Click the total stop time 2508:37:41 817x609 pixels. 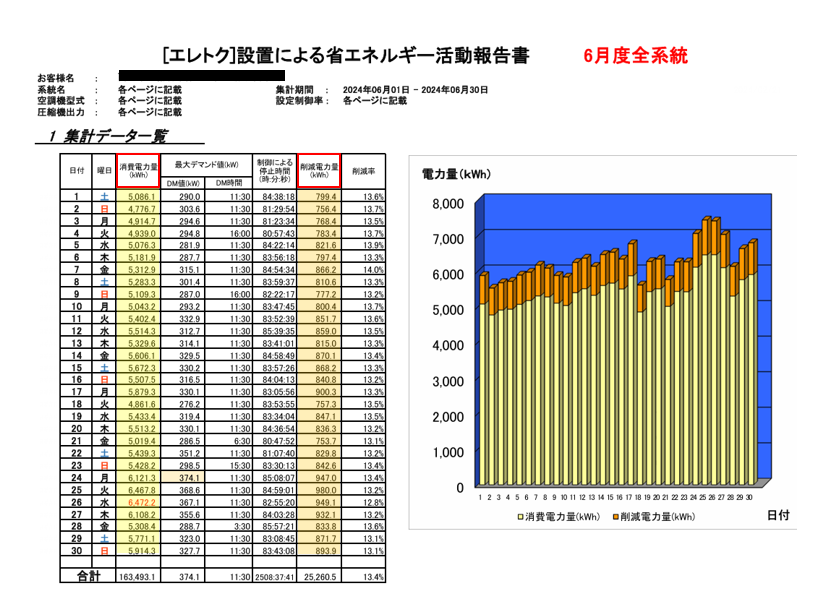[275, 577]
